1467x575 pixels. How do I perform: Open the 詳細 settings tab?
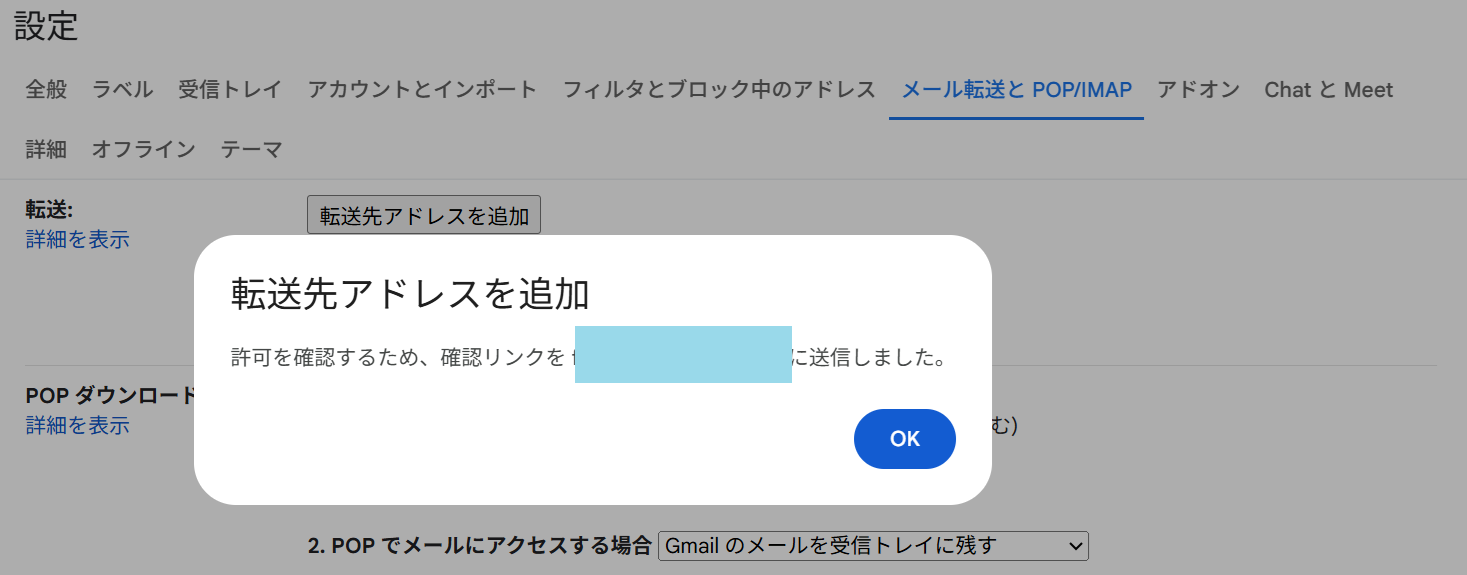(x=46, y=150)
